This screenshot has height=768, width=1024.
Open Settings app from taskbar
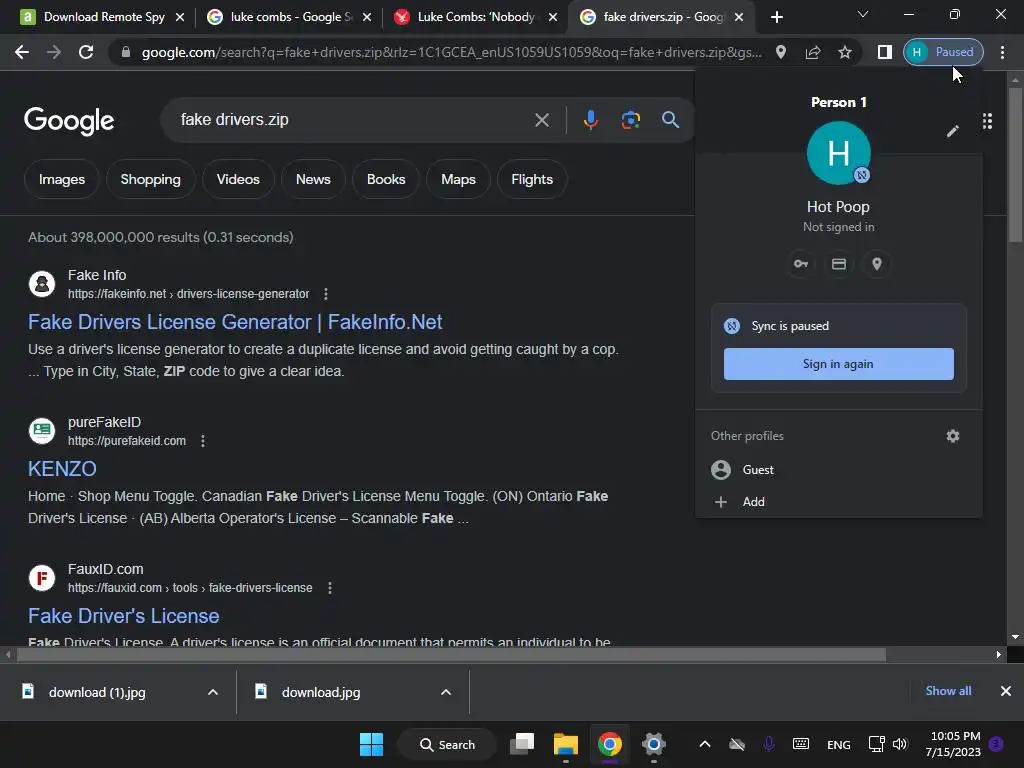[653, 744]
